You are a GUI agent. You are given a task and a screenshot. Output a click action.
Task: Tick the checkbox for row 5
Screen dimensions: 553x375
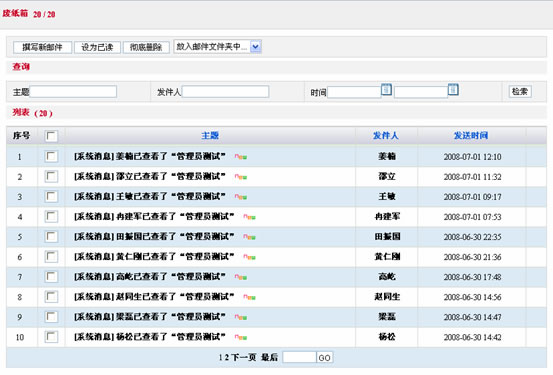(x=51, y=236)
